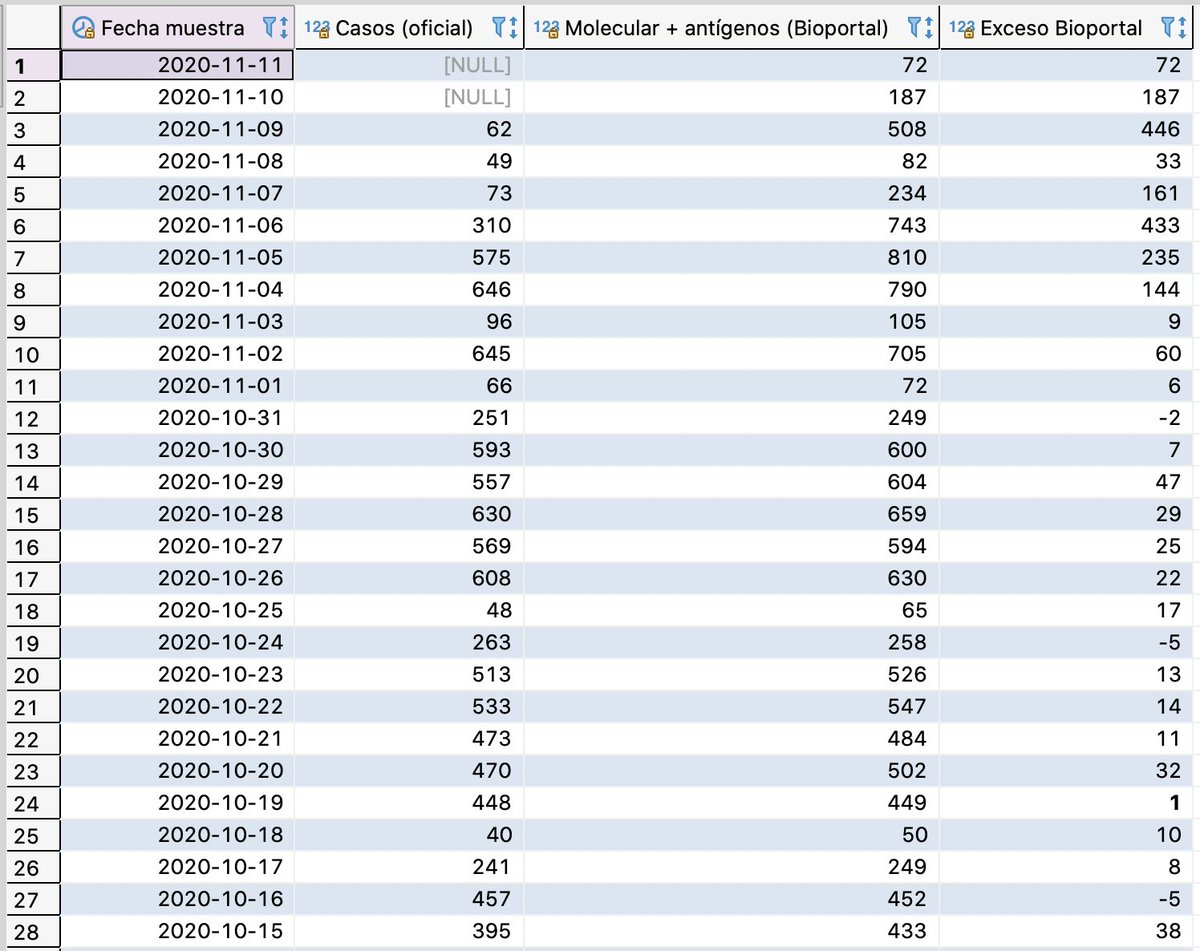Select the Molecular + antígenos (Bioportal) column header

[x=732, y=29]
